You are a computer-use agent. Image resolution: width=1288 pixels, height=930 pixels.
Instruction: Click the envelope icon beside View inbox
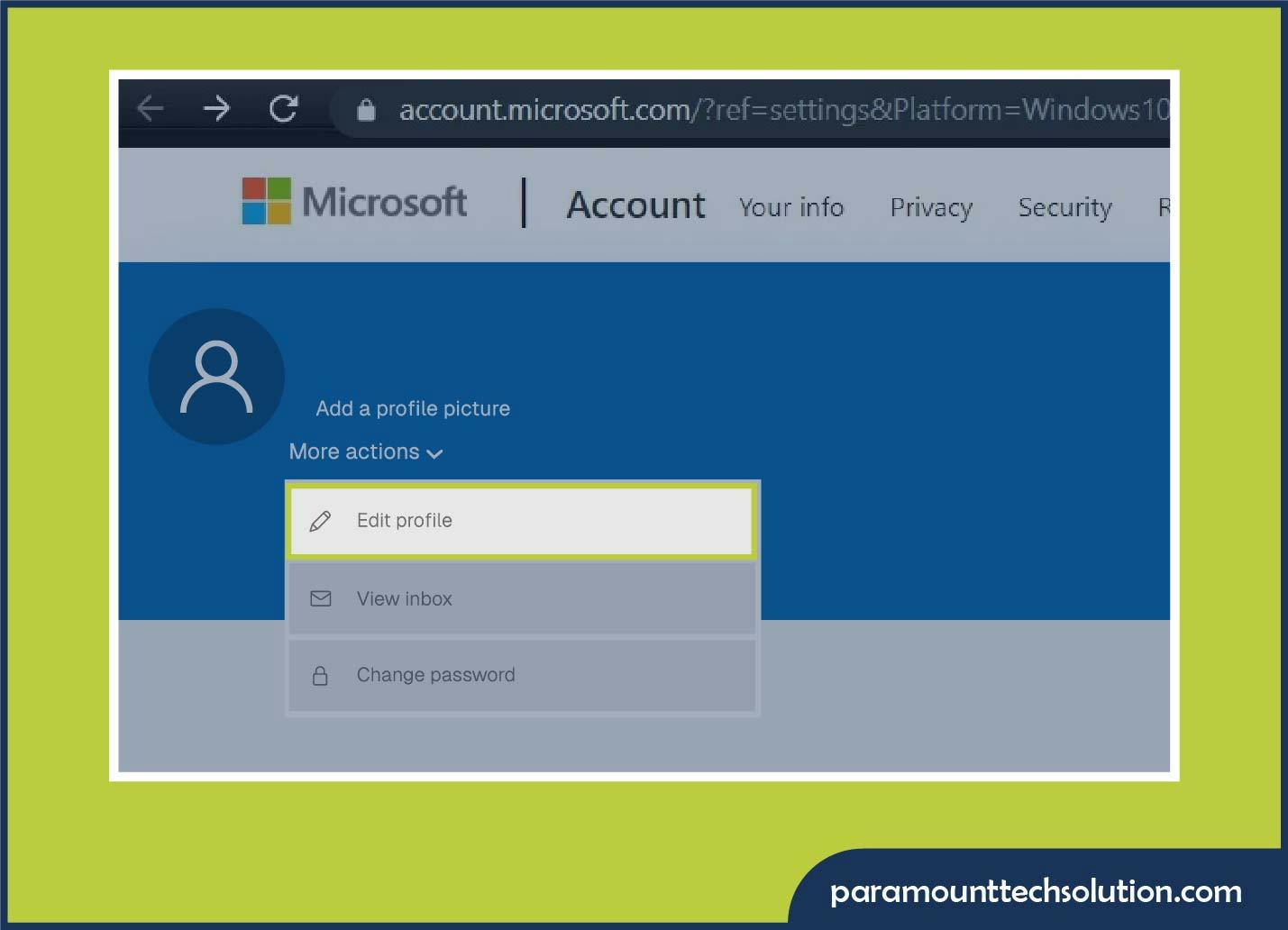(321, 598)
